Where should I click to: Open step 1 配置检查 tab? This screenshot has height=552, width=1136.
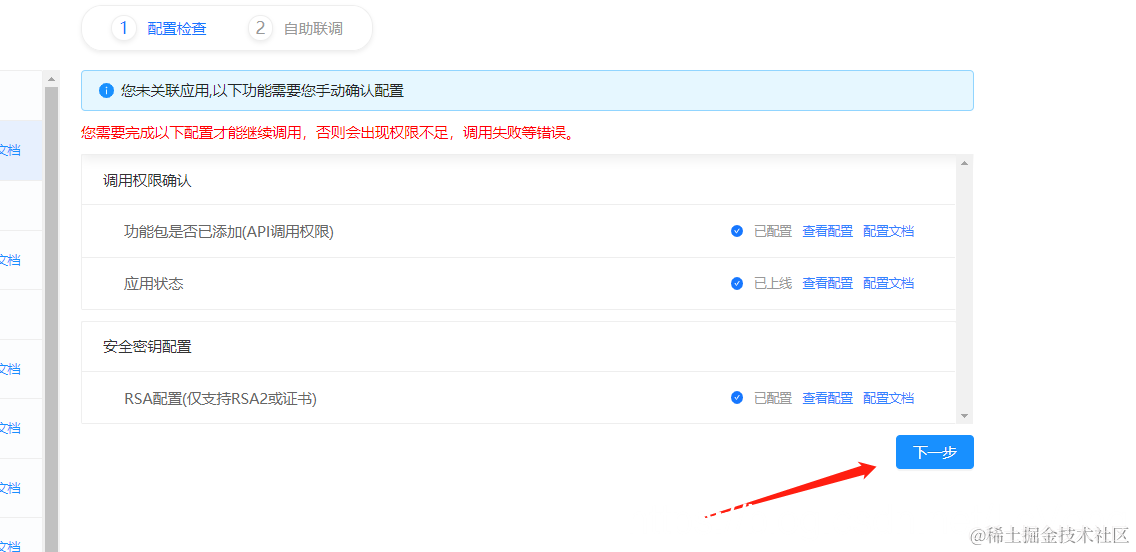(159, 28)
